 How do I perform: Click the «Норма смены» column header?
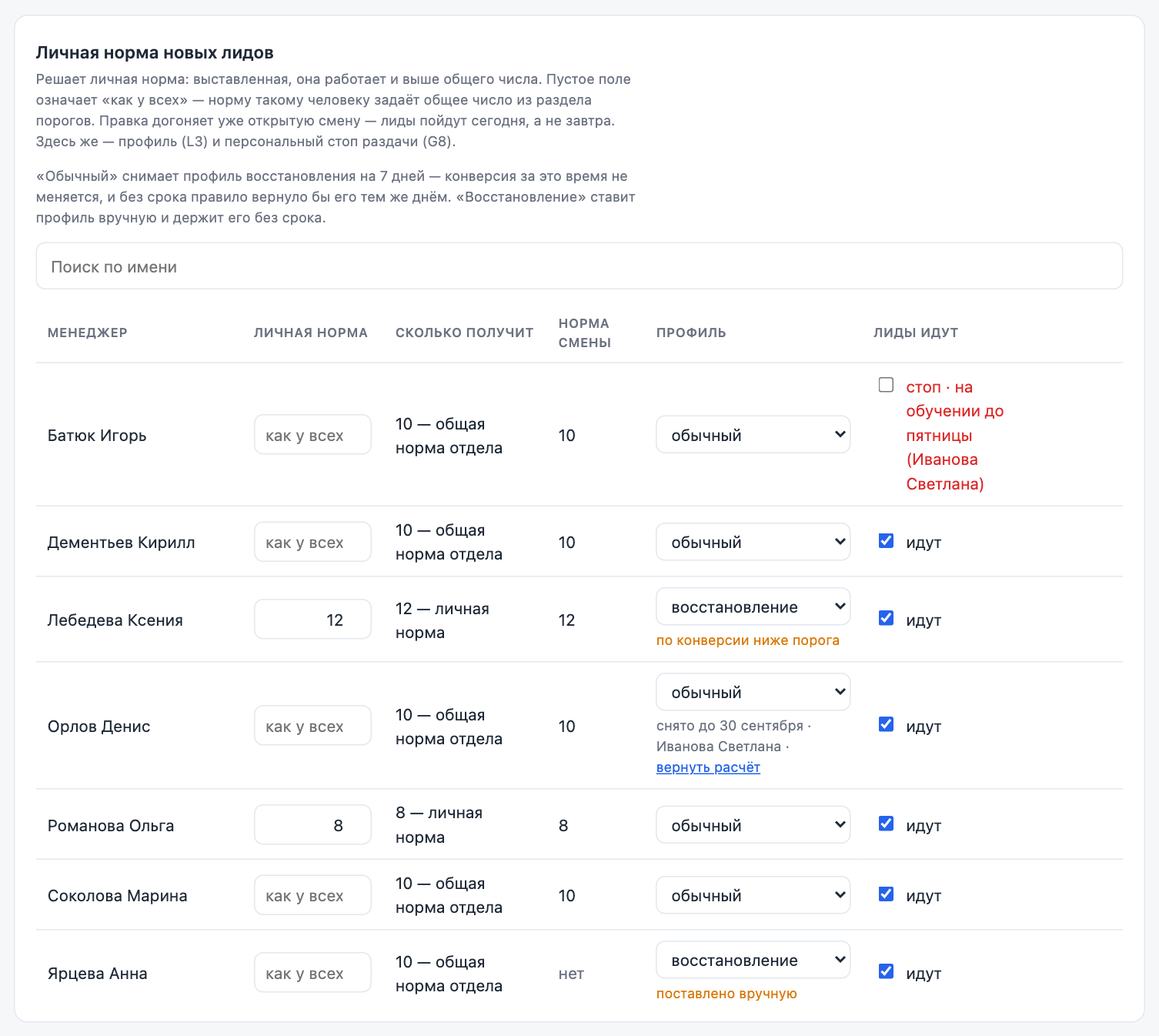pos(585,333)
